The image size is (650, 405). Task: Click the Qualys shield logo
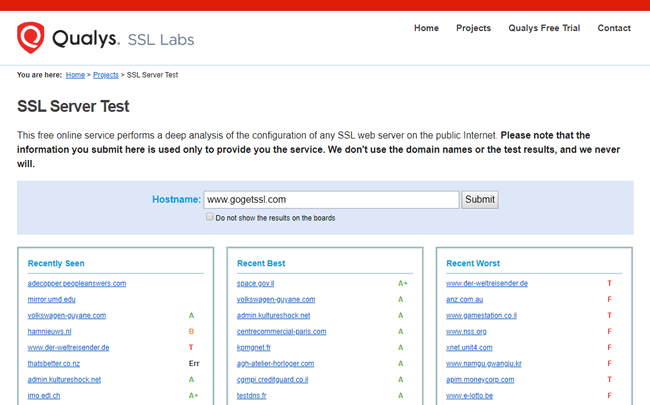coord(30,38)
